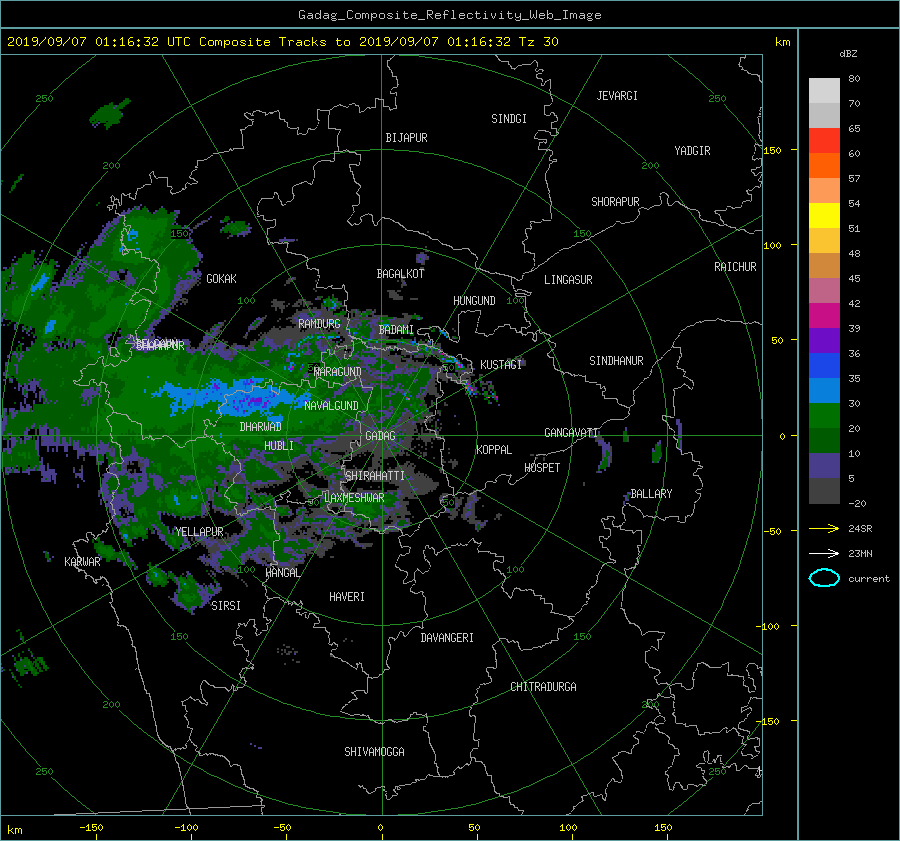Click the LINGASUR label
This screenshot has height=841, width=900.
pyautogui.click(x=568, y=280)
